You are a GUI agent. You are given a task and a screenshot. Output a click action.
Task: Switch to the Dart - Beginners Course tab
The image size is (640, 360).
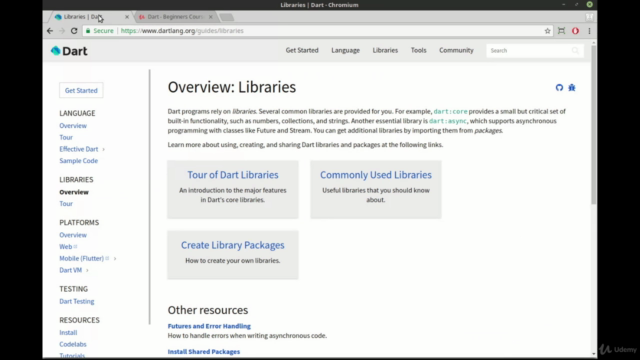(x=174, y=17)
